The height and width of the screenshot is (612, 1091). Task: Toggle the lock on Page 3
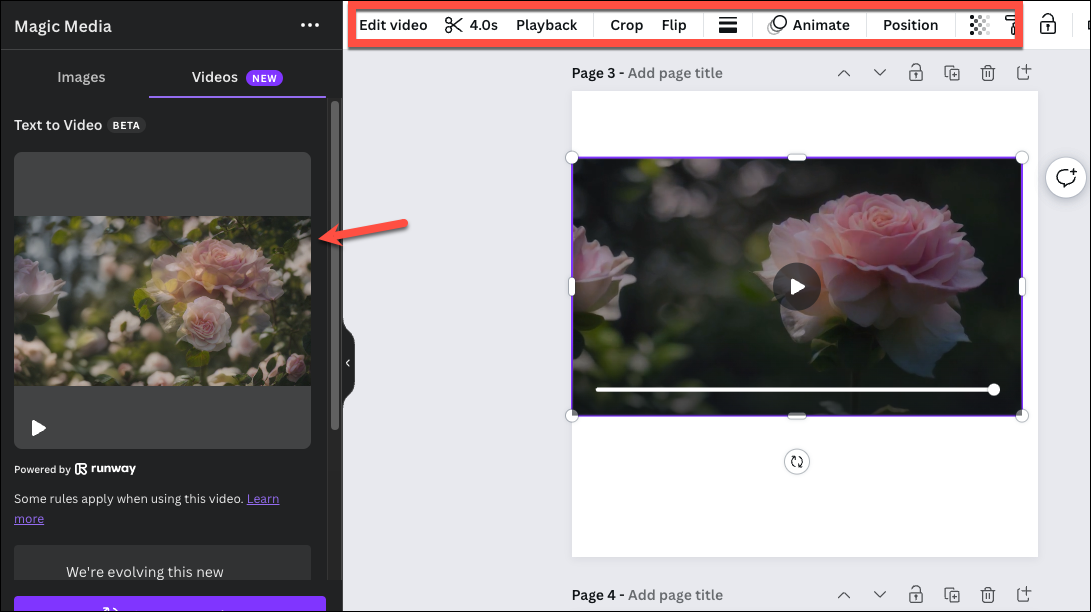[x=915, y=72]
